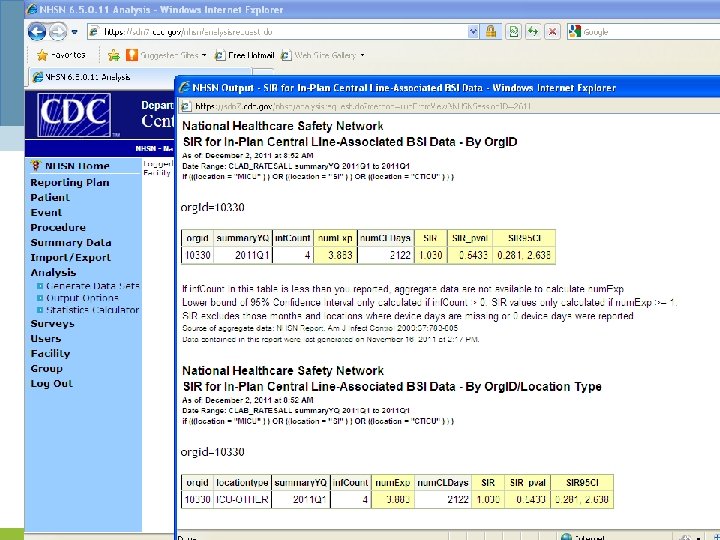Click the IE icon in NHSN Output title bar
The width and height of the screenshot is (720, 540).
tap(184, 87)
